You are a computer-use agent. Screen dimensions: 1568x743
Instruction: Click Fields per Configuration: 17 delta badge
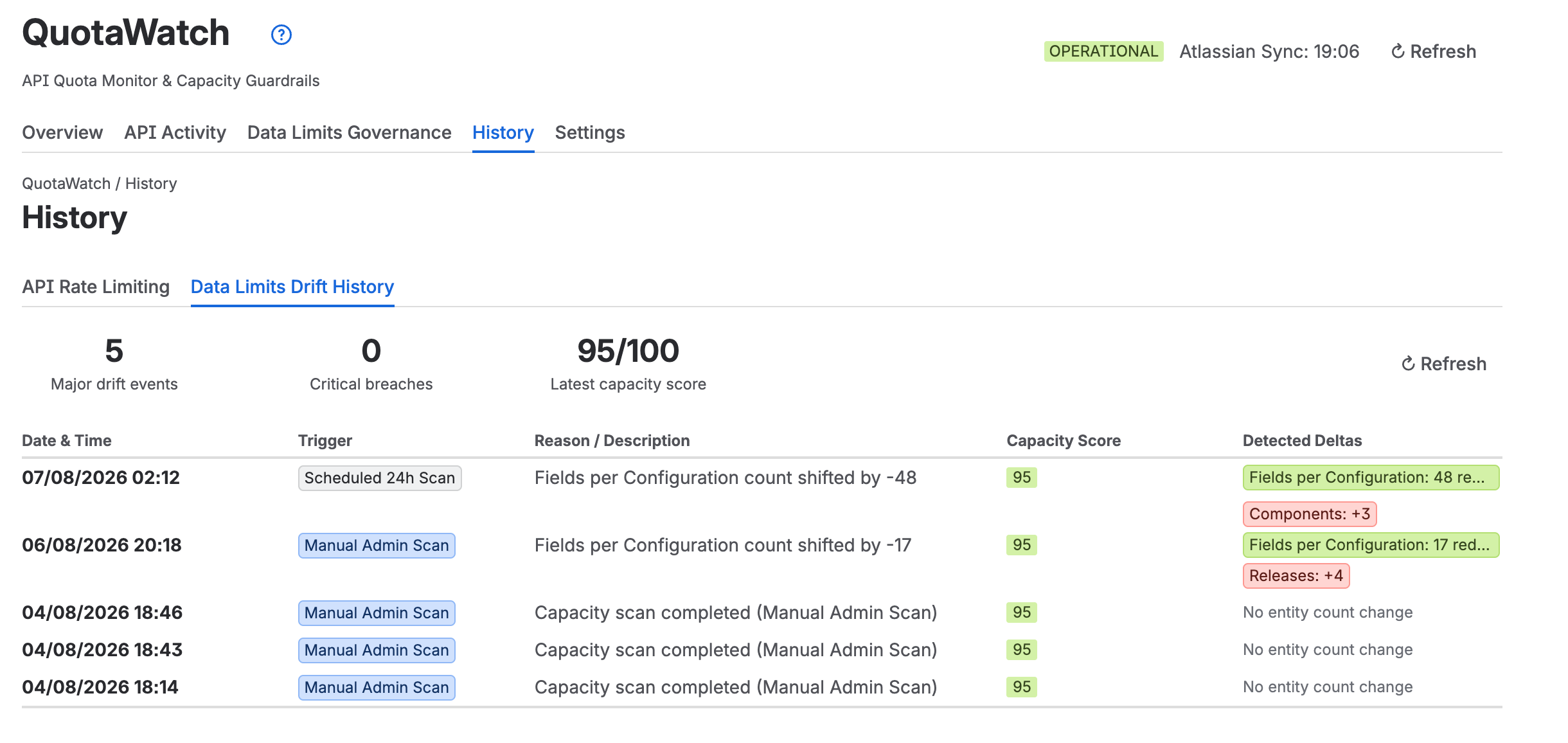pos(1371,545)
